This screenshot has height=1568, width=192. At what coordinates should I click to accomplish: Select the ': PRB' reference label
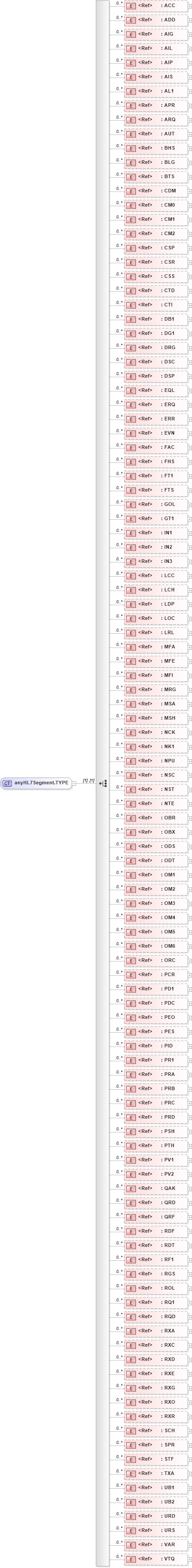point(168,1088)
